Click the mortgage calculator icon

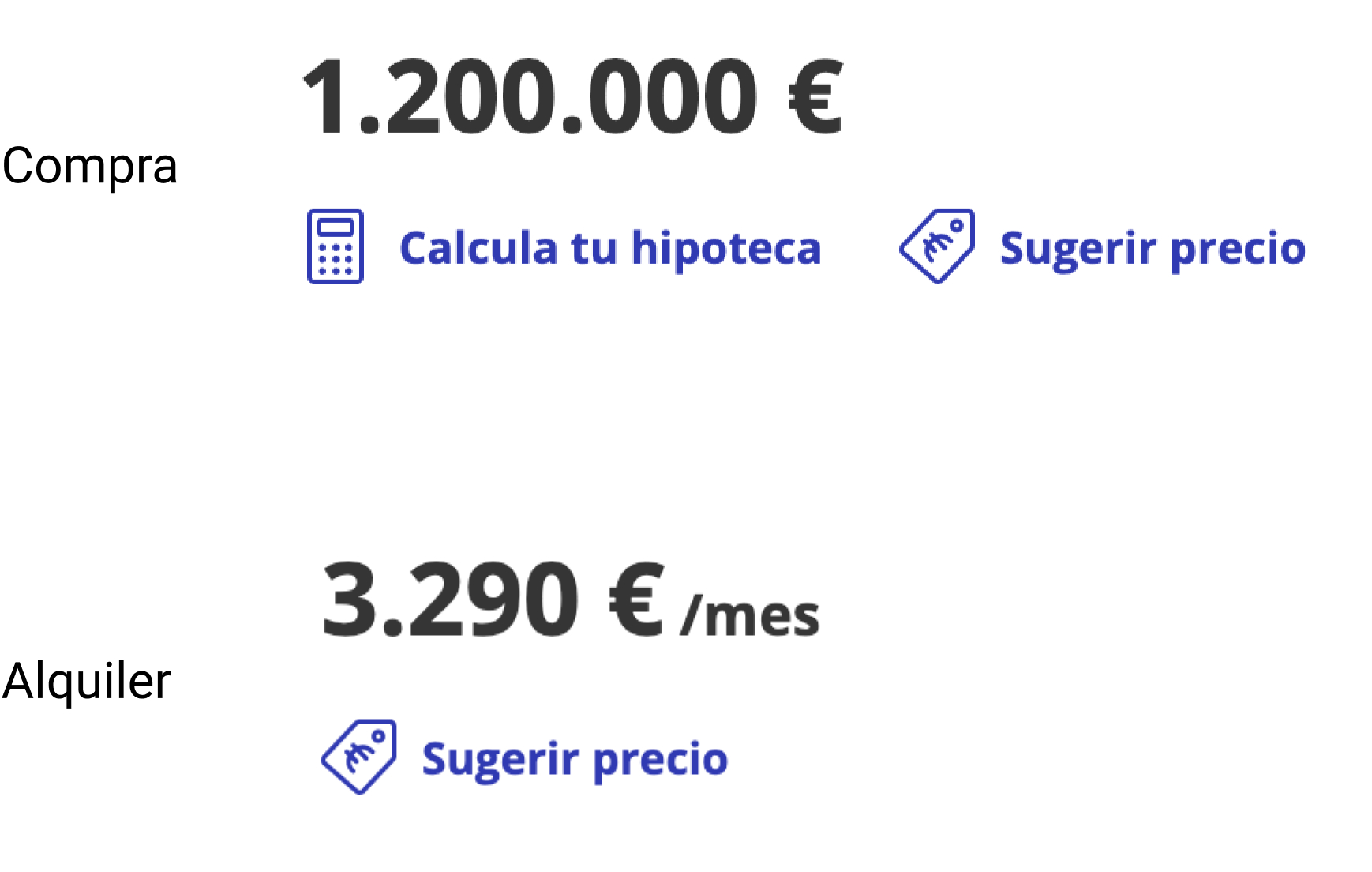[x=336, y=246]
